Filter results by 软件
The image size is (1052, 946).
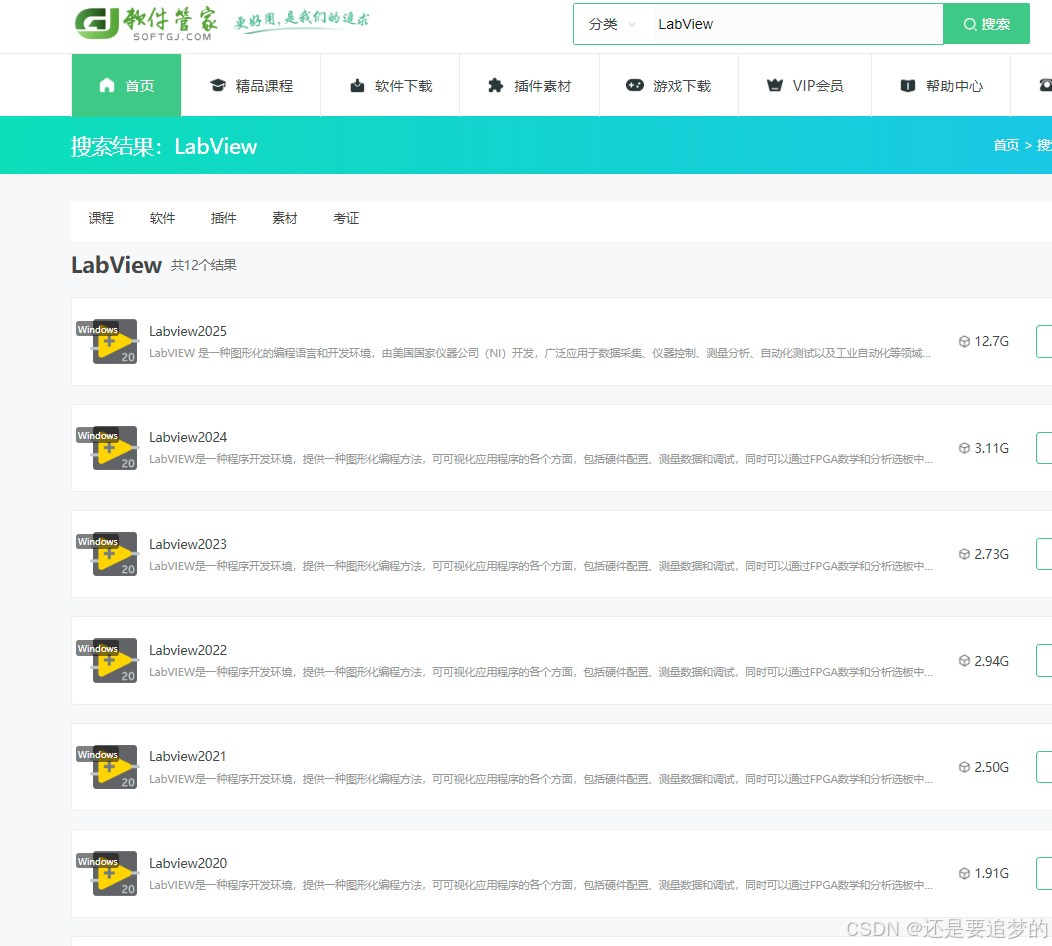162,218
